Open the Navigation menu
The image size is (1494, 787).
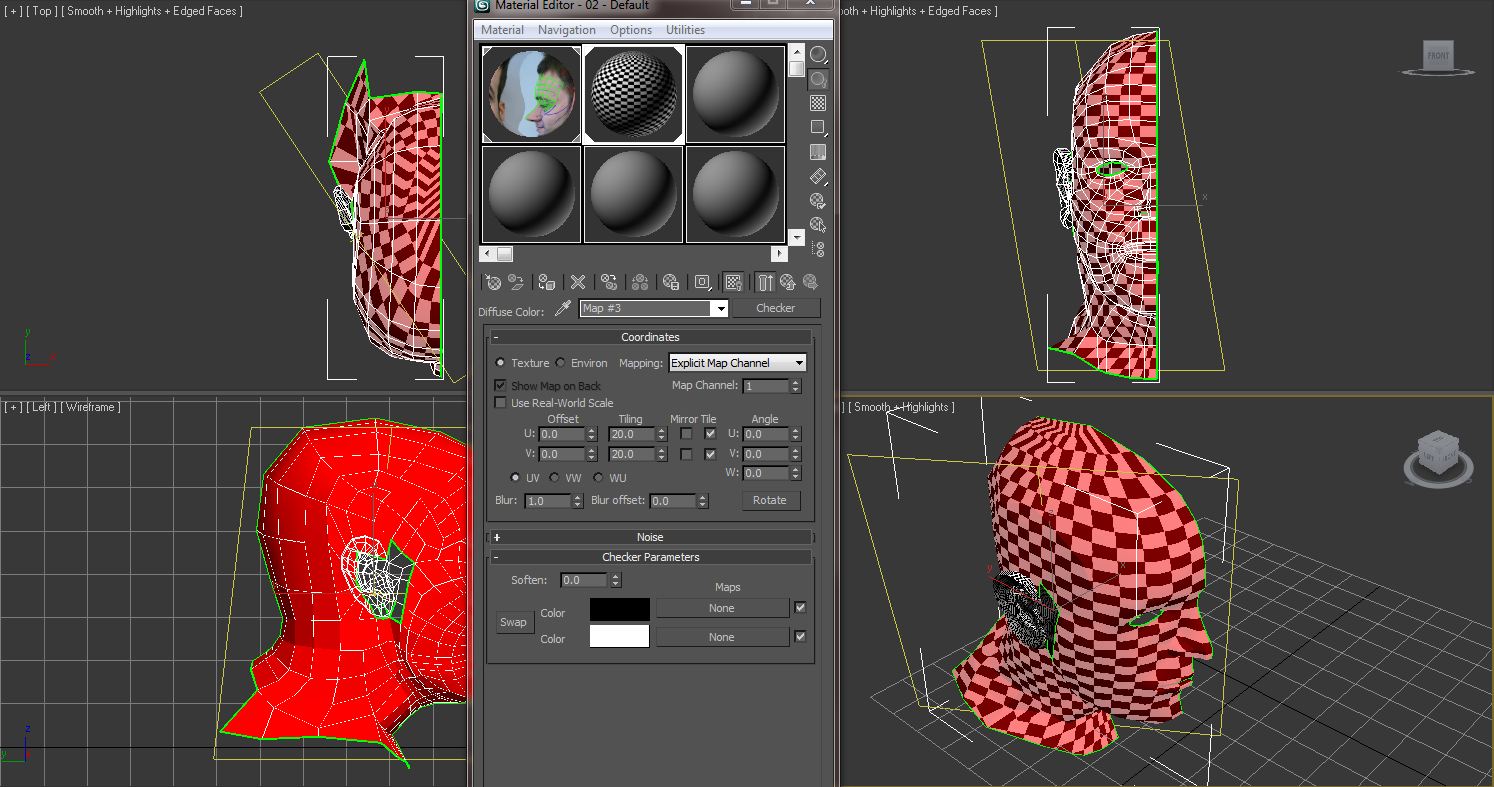point(567,29)
